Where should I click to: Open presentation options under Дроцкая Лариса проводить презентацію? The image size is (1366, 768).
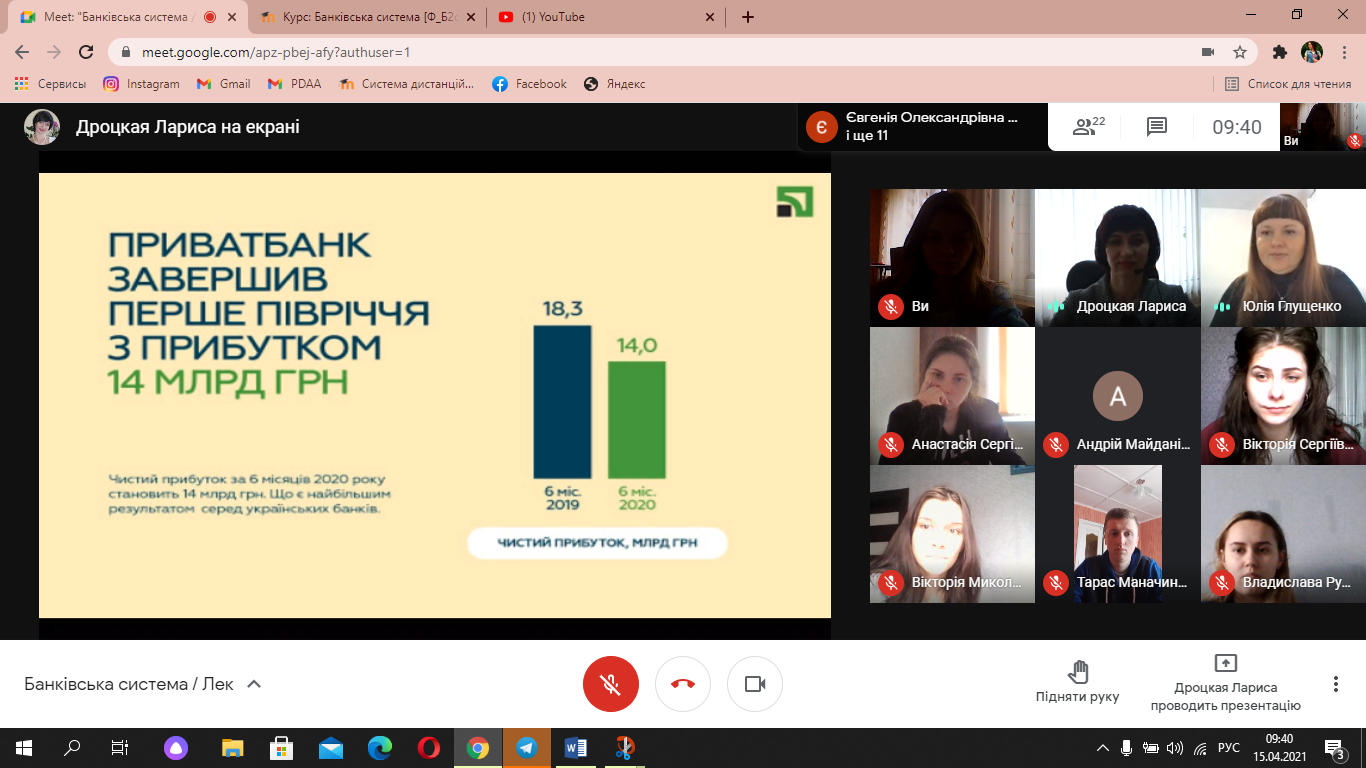point(1225,683)
